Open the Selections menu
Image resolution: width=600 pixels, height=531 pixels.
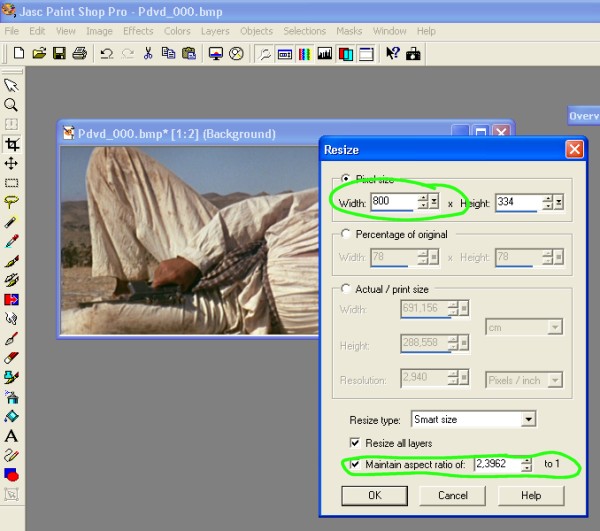pos(304,31)
